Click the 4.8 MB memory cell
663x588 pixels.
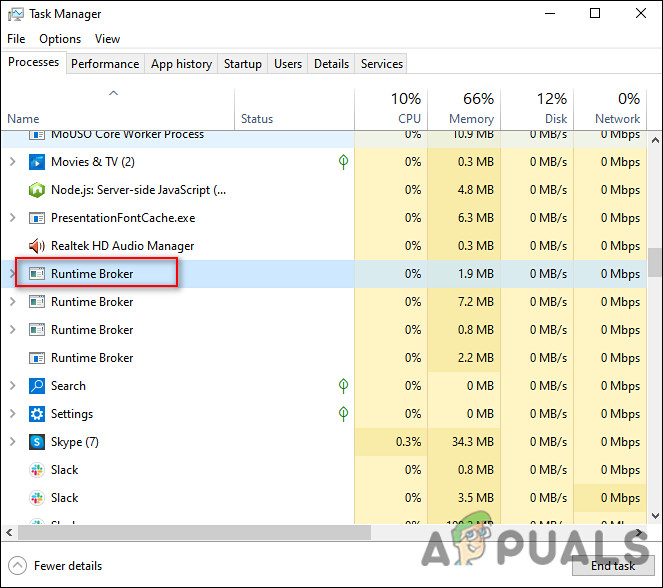pos(464,190)
